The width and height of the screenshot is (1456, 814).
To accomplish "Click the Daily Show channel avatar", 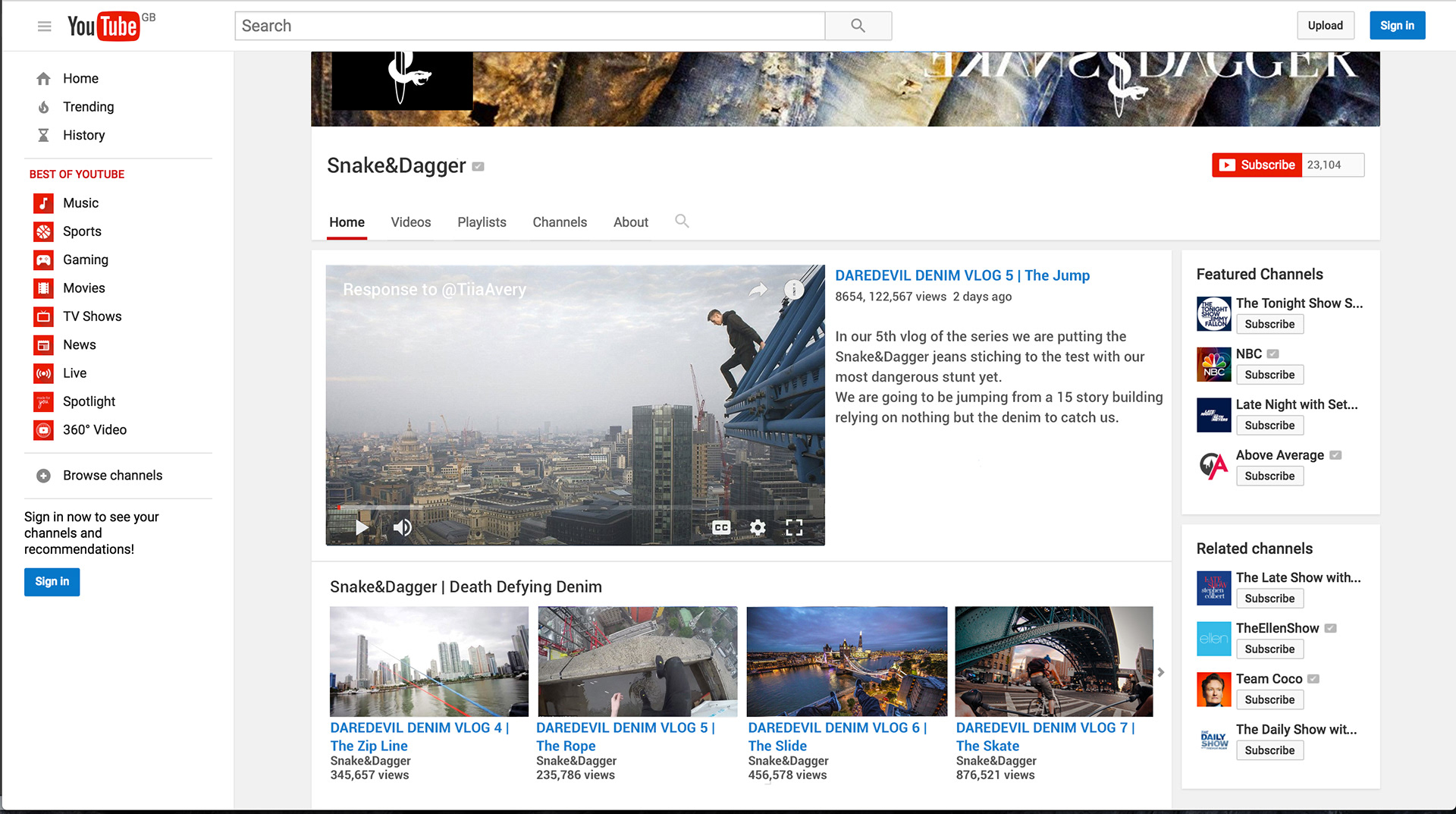I will [x=1213, y=740].
